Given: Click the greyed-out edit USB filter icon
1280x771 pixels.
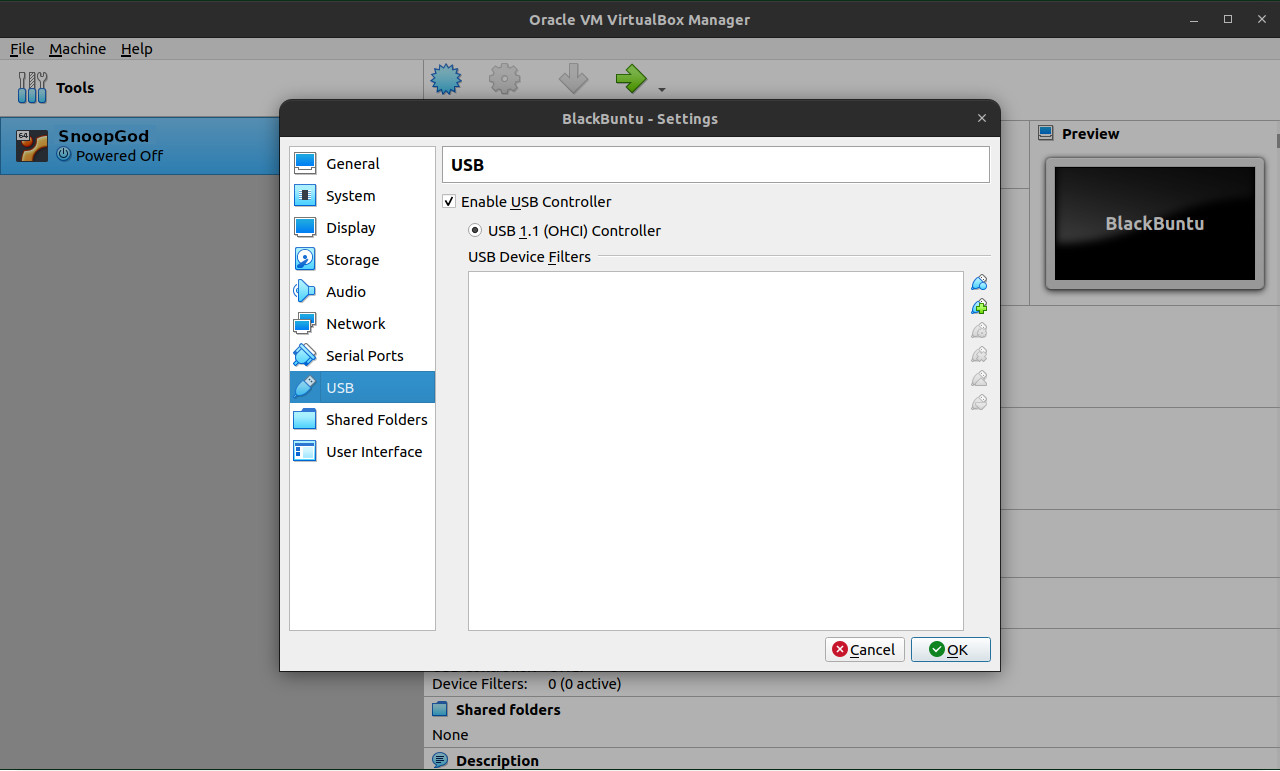Looking at the screenshot, I should (979, 331).
